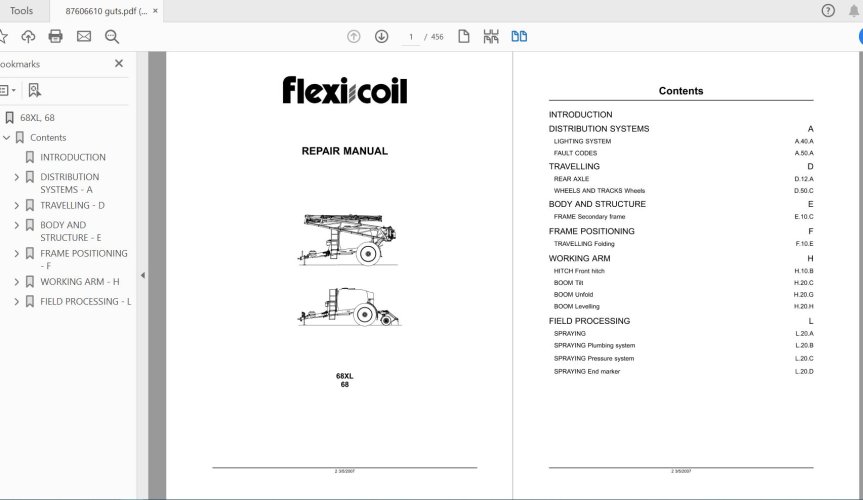Collapse the navigation pane with the arrow handle
The image size is (863, 500).
tap(143, 275)
